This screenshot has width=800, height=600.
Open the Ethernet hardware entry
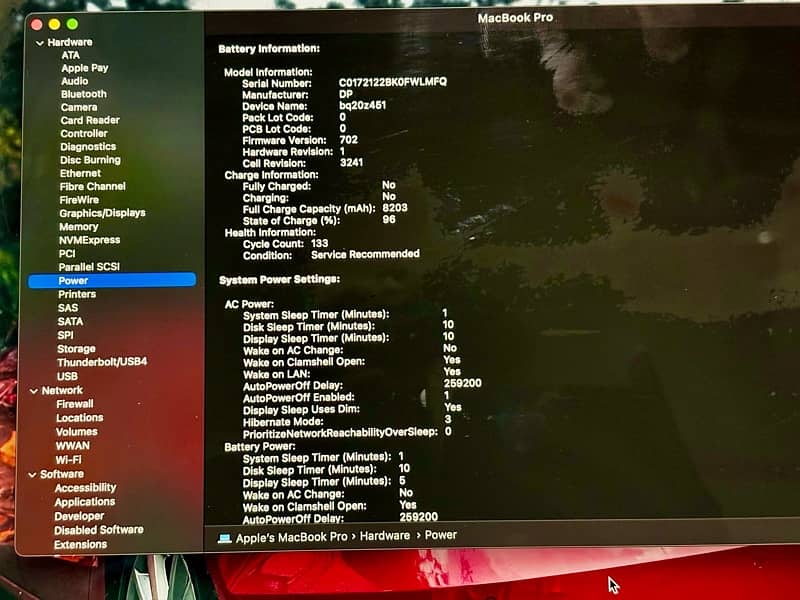pyautogui.click(x=80, y=173)
